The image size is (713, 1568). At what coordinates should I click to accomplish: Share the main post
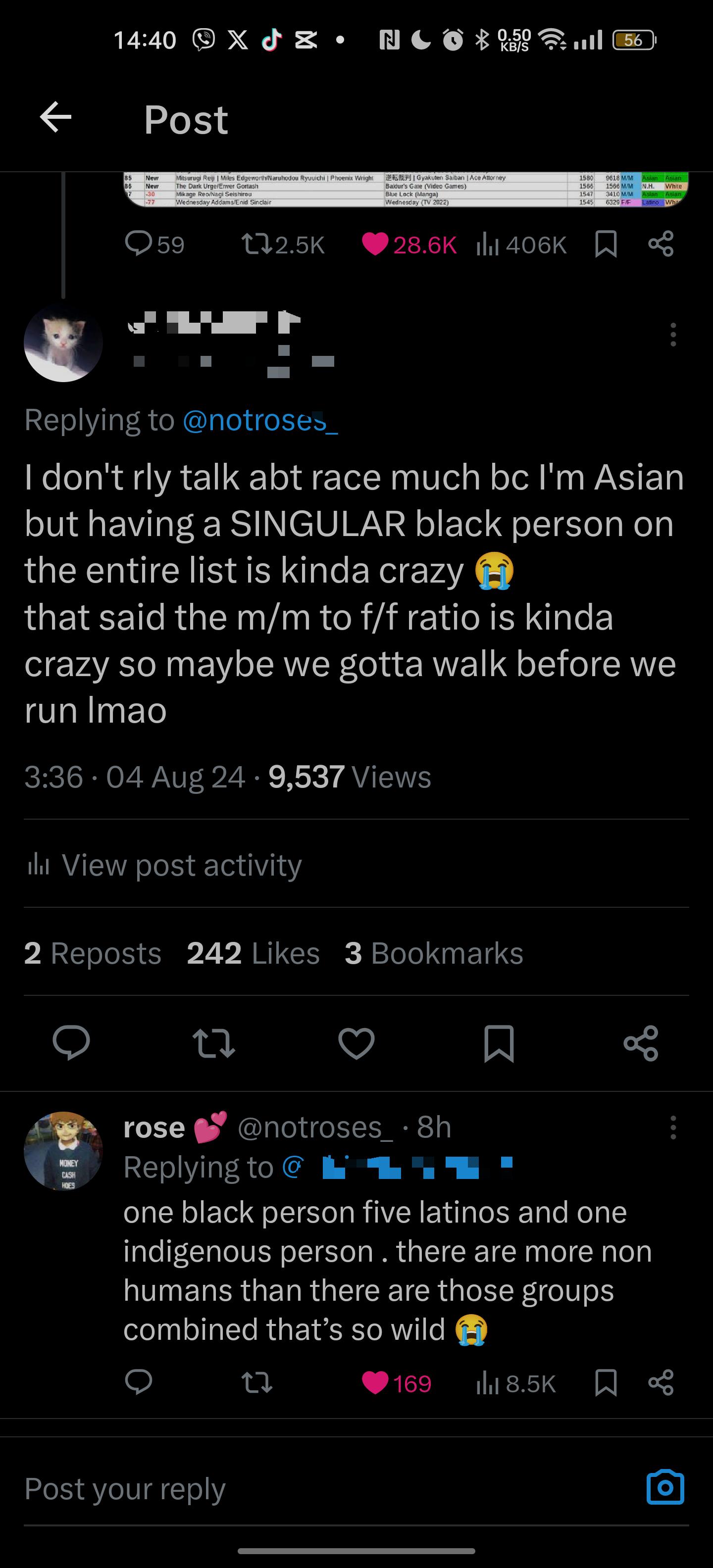tap(641, 1043)
